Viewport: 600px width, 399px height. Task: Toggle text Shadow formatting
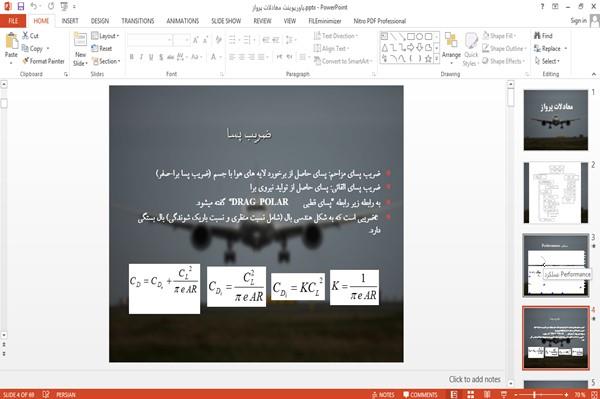(x=161, y=57)
